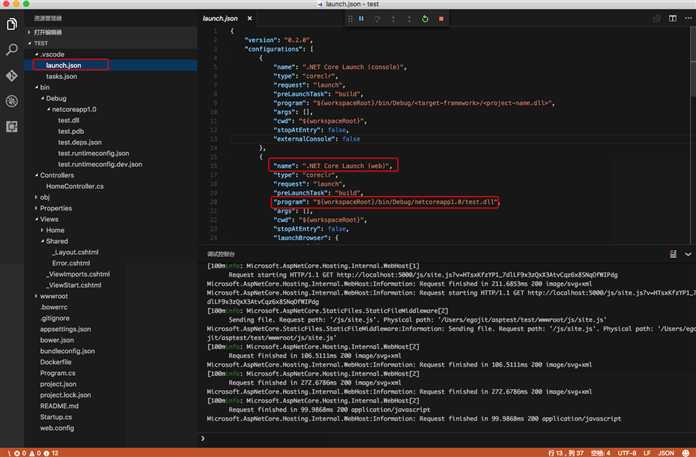
Task: Open the Debug view in activity bar
Action: pos(11,101)
